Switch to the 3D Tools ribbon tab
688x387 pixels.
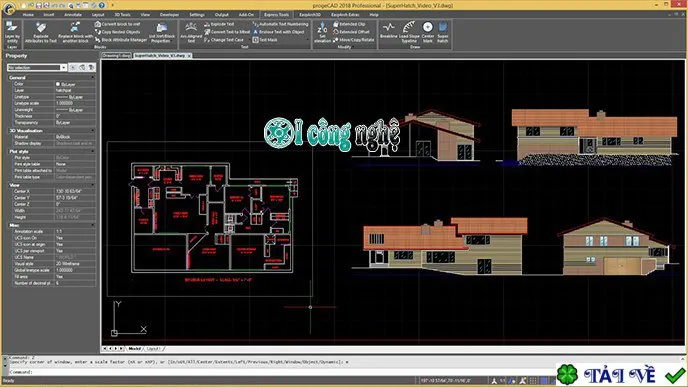coord(122,15)
